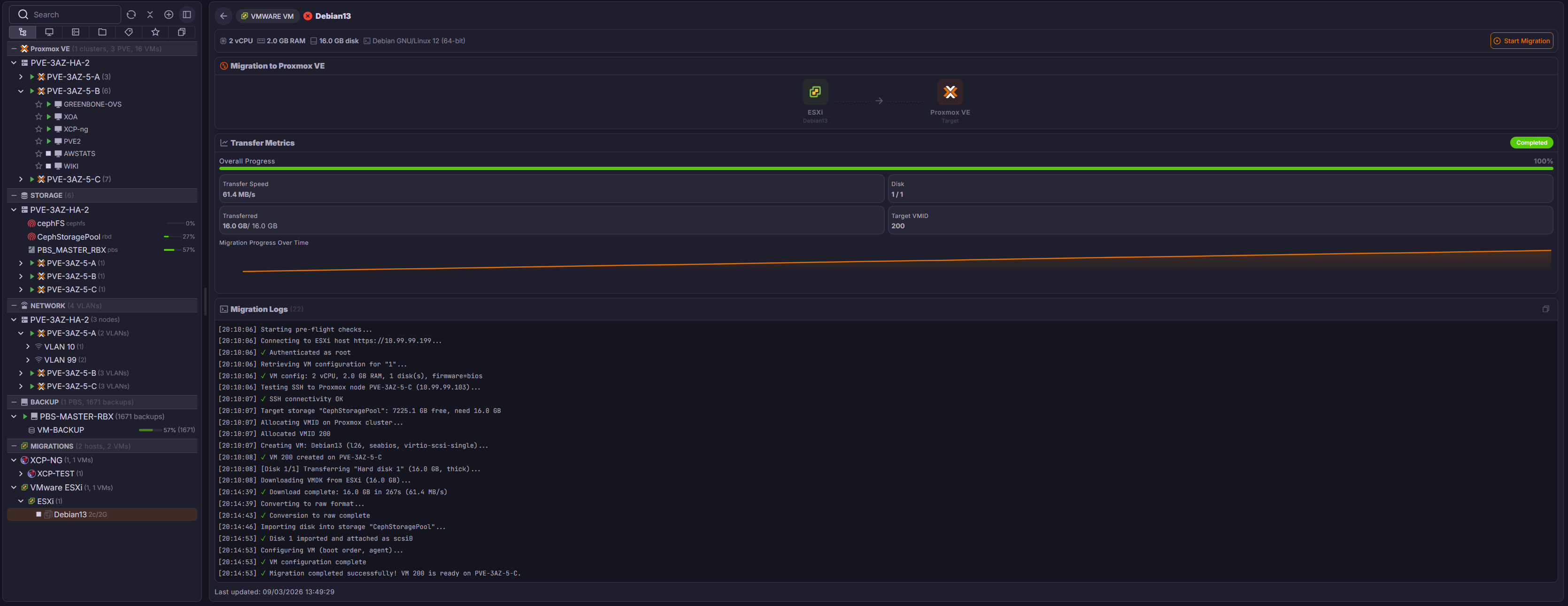Screen dimensions: 1568x606
Task: Click the Transfer Metrics chart icon
Action: tap(224, 142)
